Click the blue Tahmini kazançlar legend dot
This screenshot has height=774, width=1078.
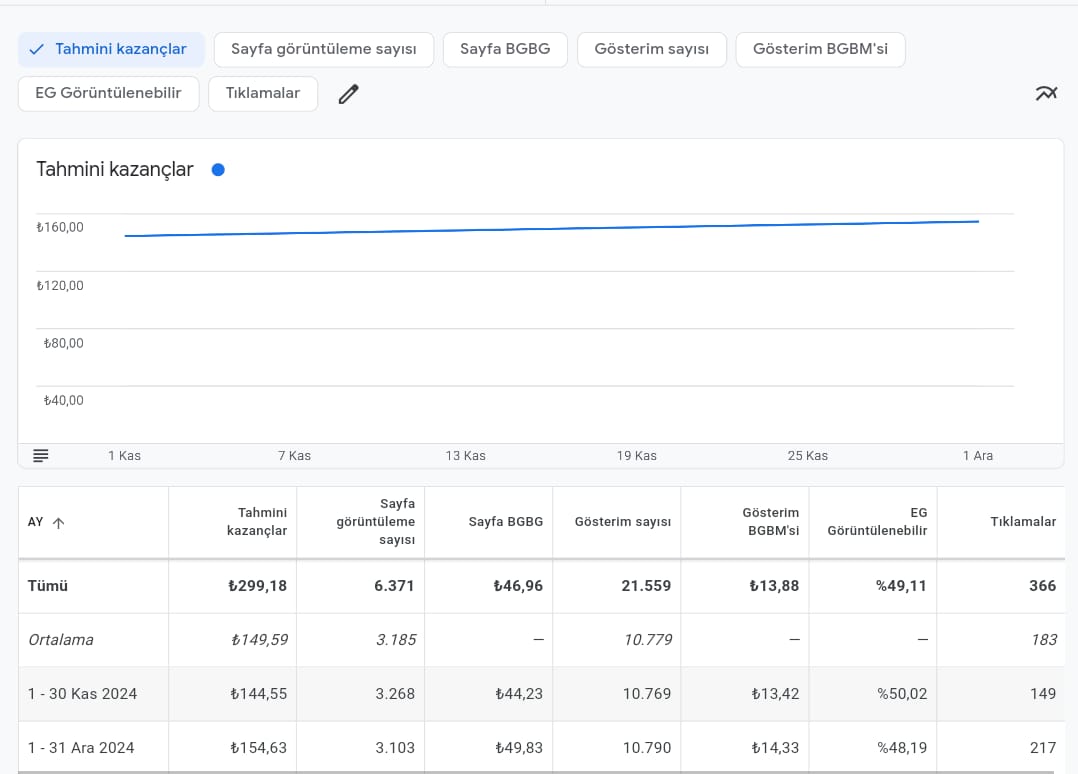(218, 170)
